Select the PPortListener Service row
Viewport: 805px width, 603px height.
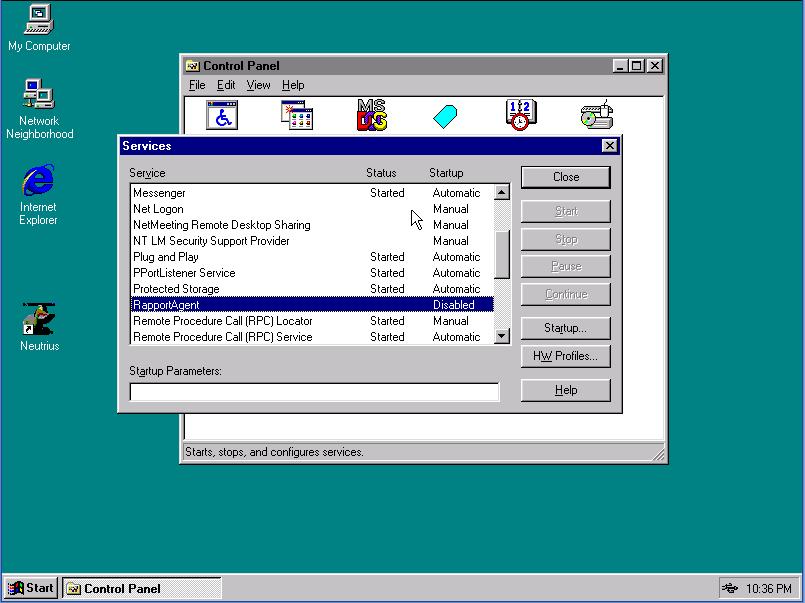click(x=312, y=273)
